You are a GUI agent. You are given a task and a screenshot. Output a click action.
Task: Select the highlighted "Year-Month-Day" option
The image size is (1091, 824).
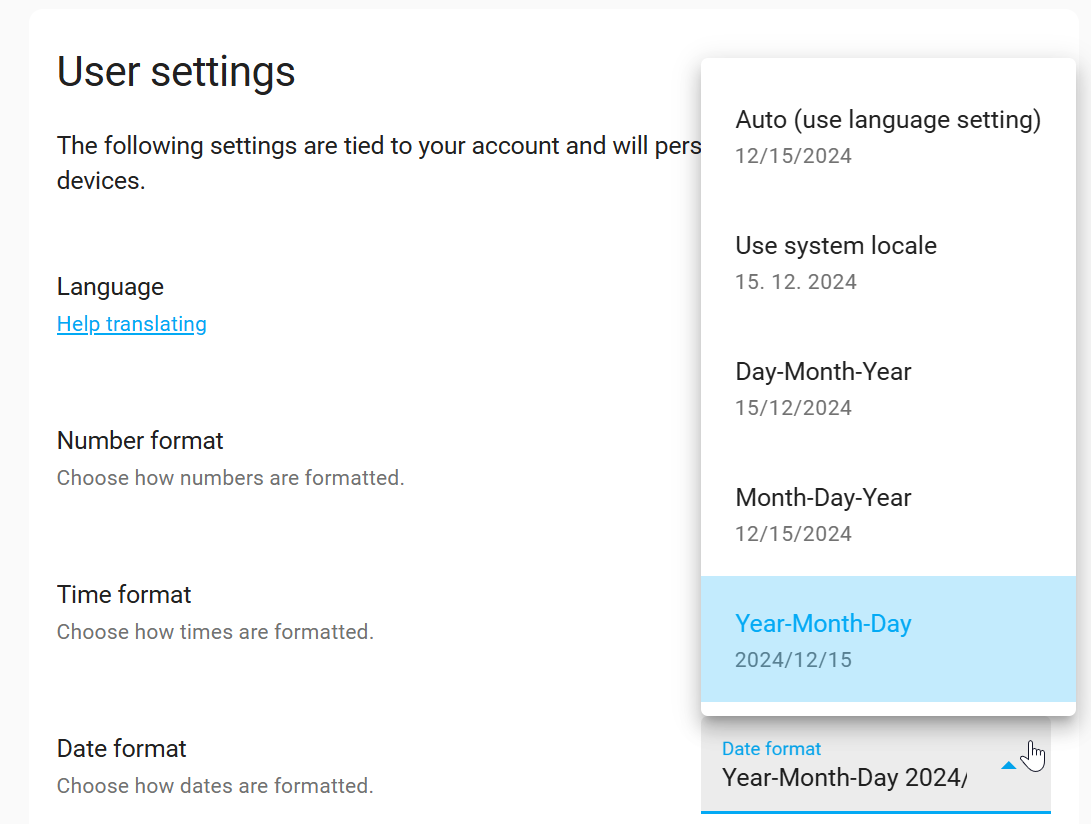pos(823,623)
